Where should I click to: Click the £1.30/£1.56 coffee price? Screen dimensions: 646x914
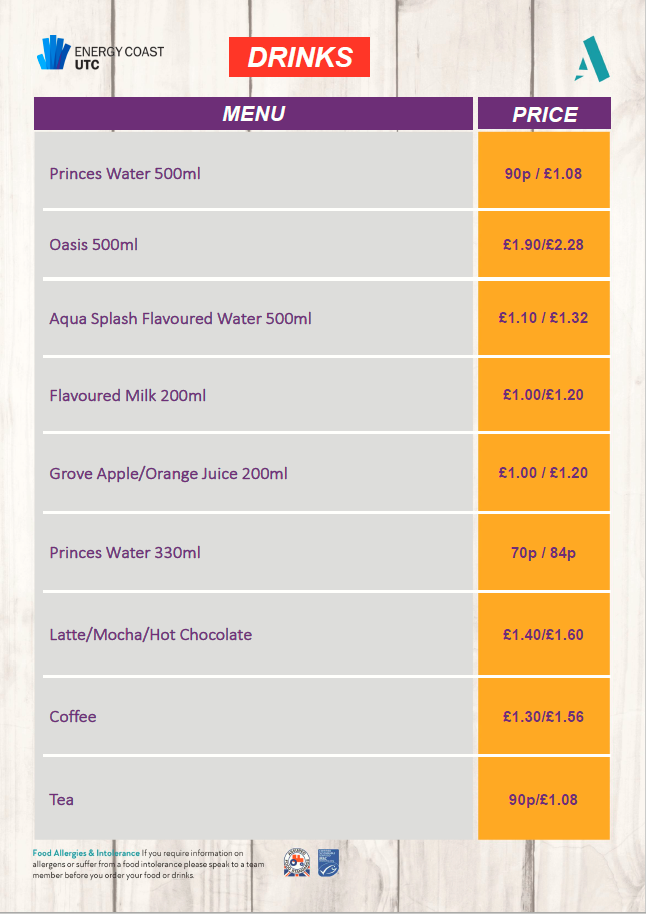(544, 715)
